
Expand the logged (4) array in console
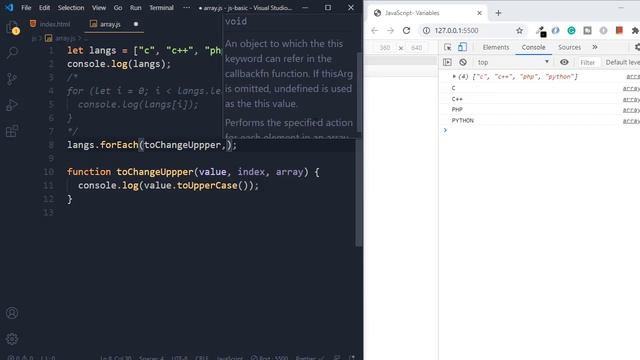(453, 77)
